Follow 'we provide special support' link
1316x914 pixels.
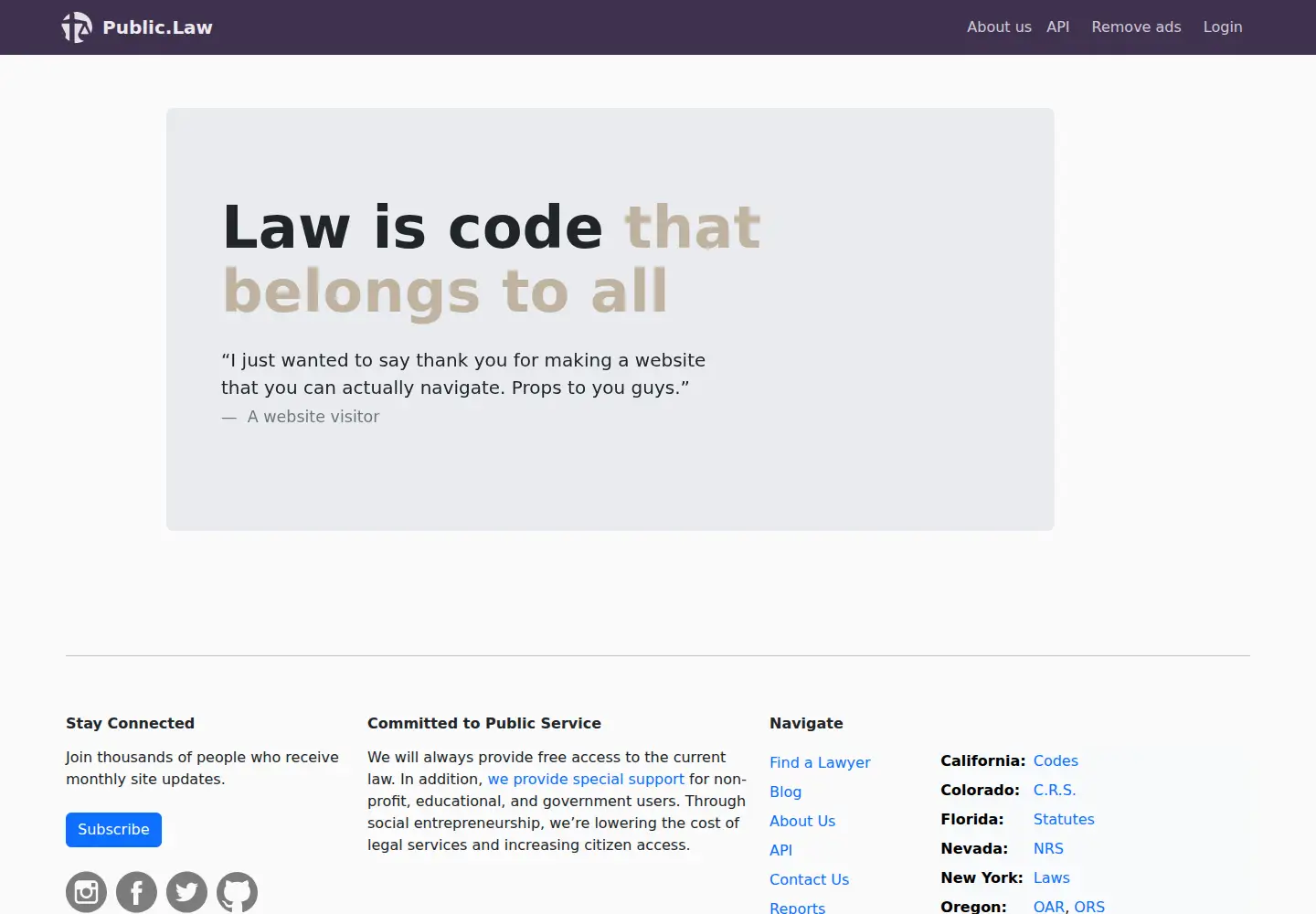(586, 779)
